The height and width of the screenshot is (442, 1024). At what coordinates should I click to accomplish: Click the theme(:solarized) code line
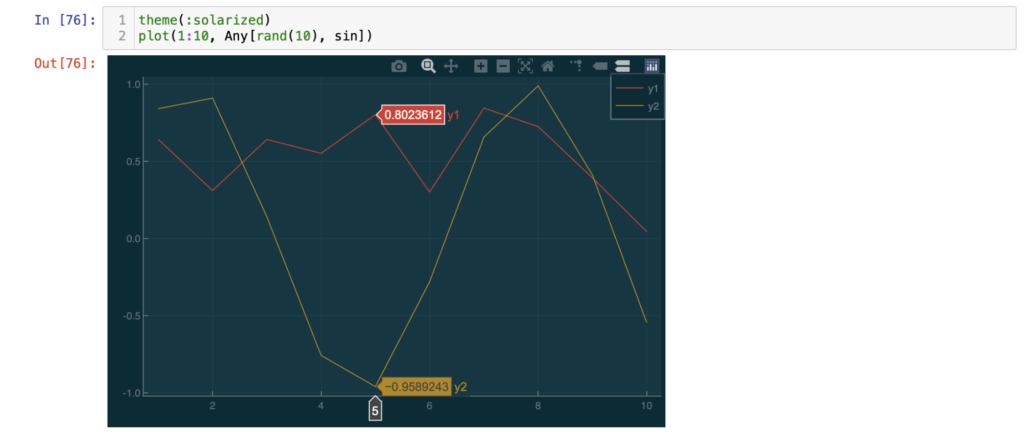[x=203, y=20]
